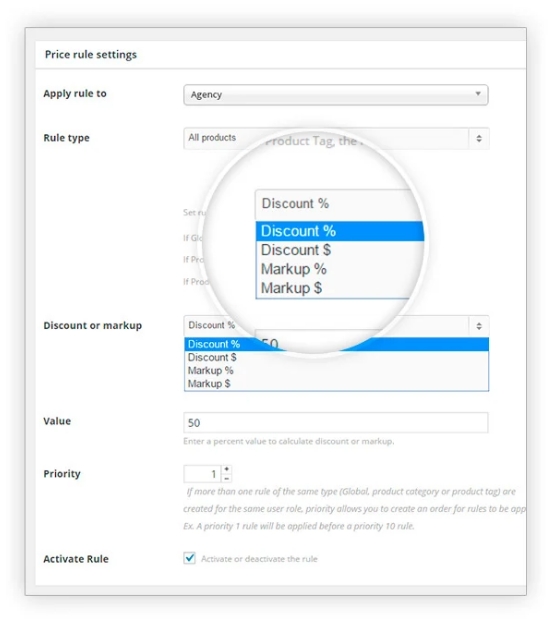Click the Activate or deactivate the rule label
The image size is (556, 624).
tap(259, 559)
